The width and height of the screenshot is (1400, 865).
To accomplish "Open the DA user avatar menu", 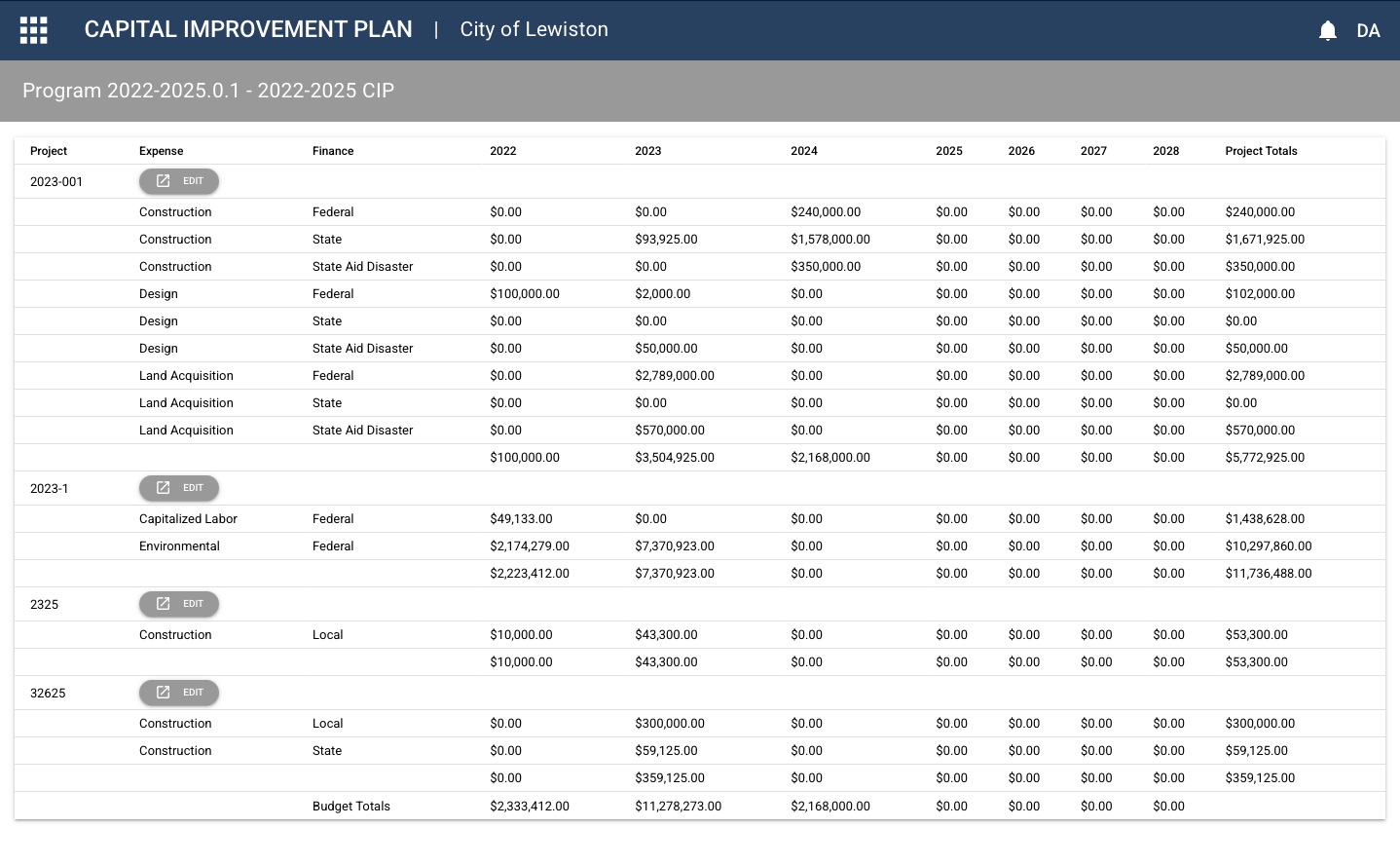I will point(1368,30).
